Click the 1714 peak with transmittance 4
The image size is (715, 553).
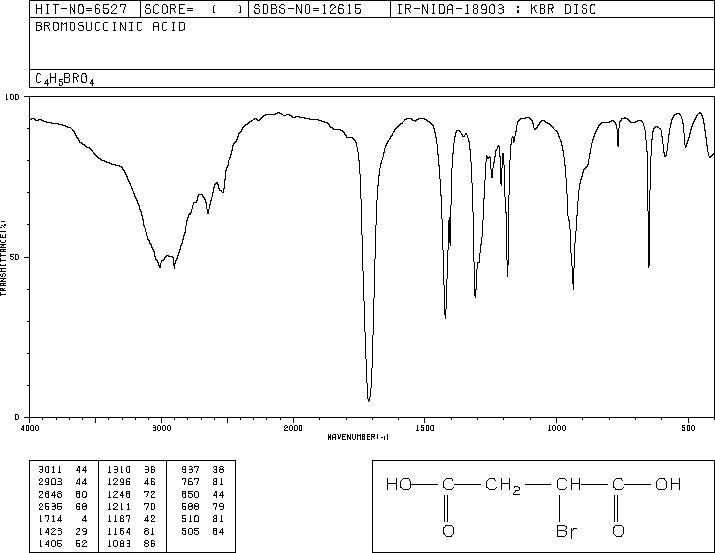coord(63,519)
